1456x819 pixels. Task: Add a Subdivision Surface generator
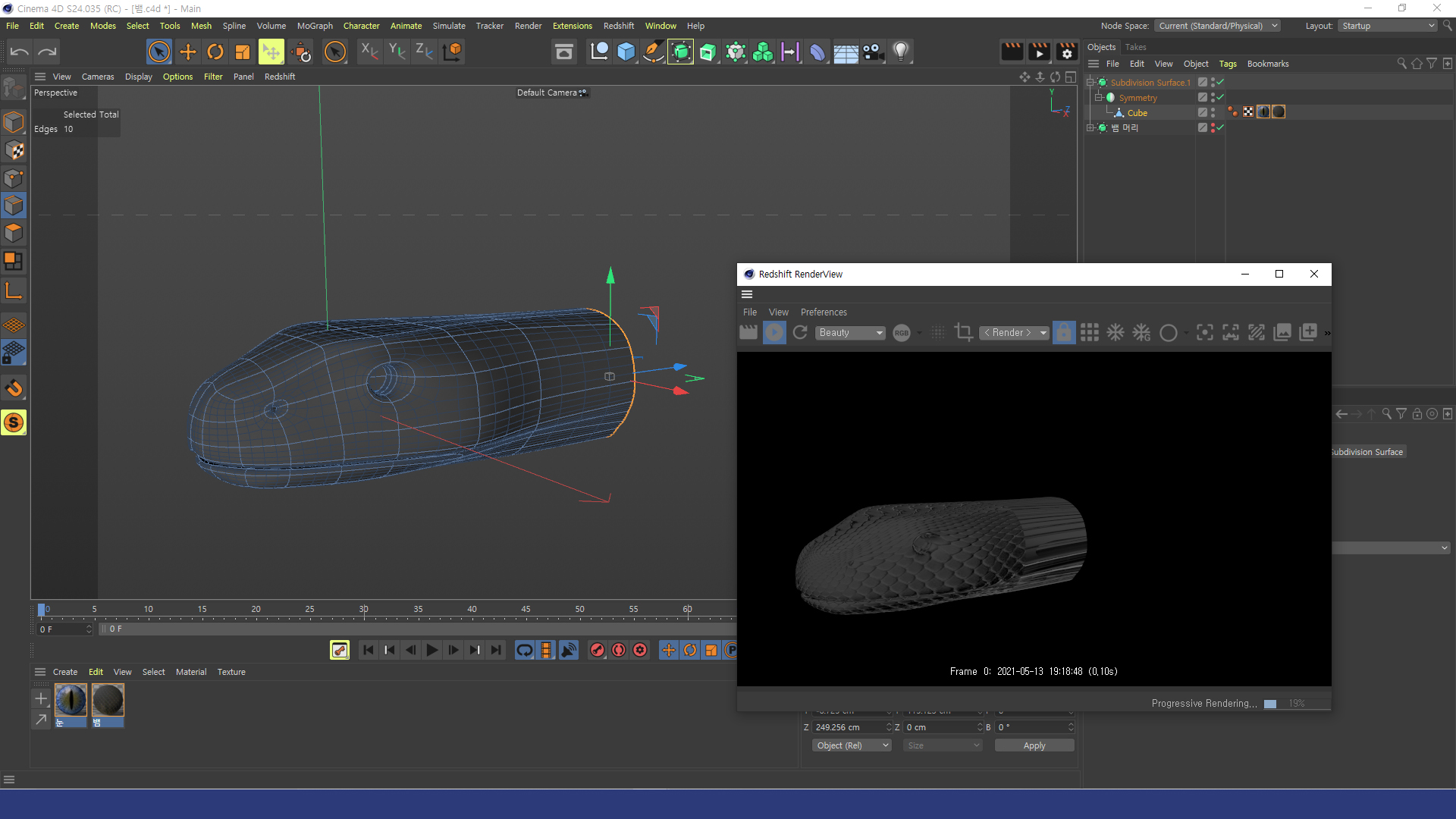[x=680, y=52]
